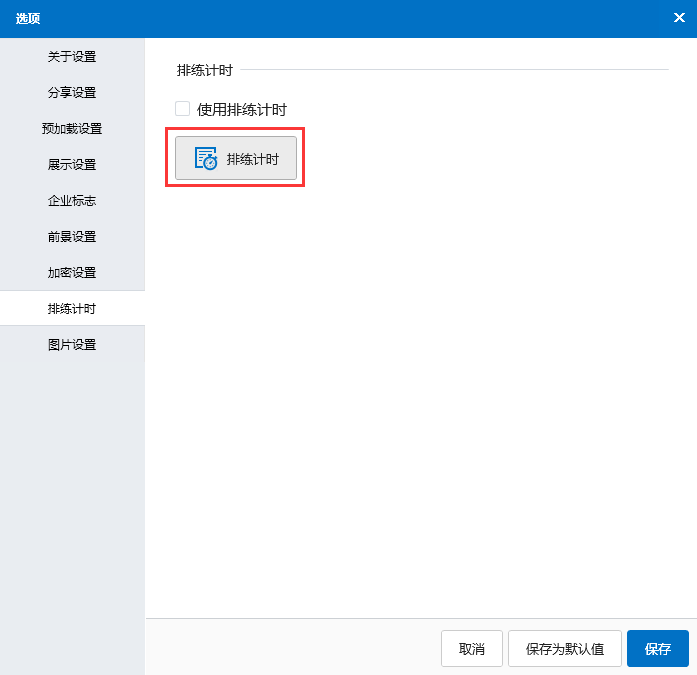
Task: Switch to the 图片设置 tab
Action: [72, 345]
